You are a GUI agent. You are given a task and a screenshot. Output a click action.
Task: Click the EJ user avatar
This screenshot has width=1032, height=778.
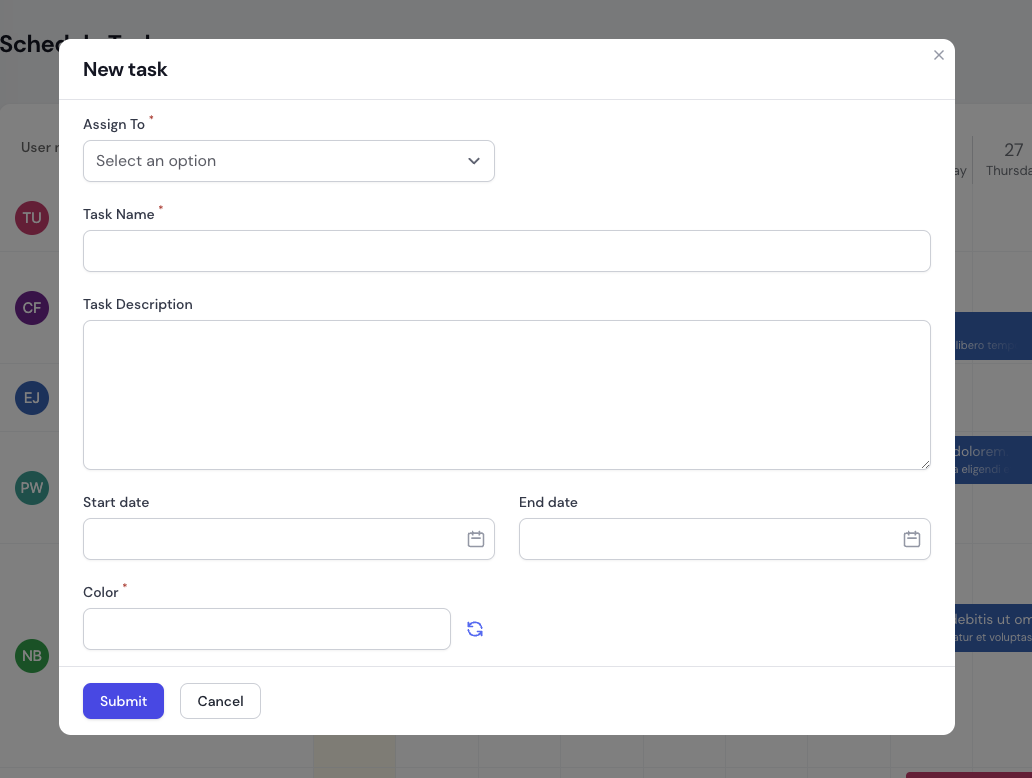click(32, 398)
